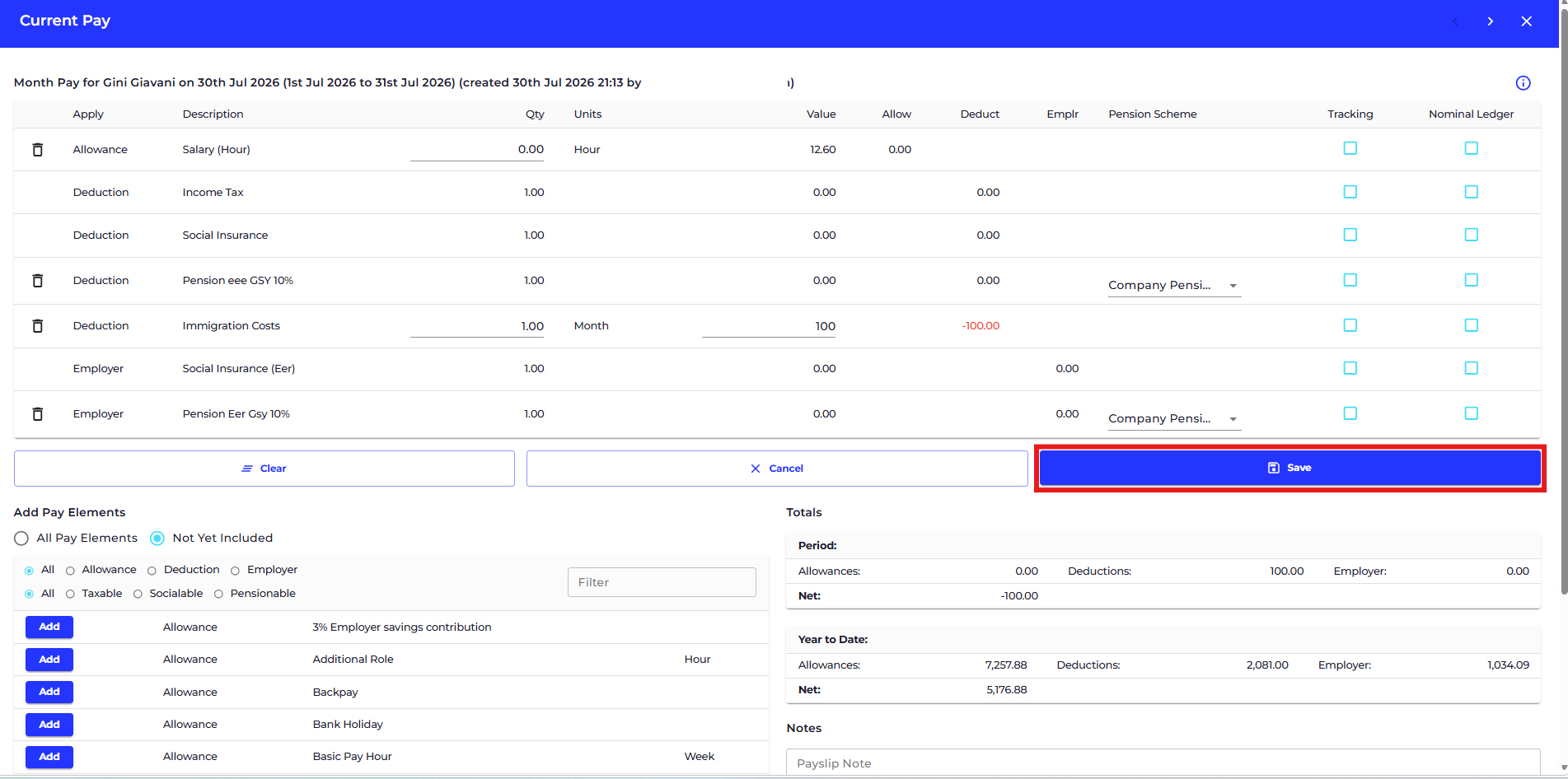Open pension scheme dropdown for Pension eee GSY
Image resolution: width=1568 pixels, height=779 pixels.
pos(1174,285)
